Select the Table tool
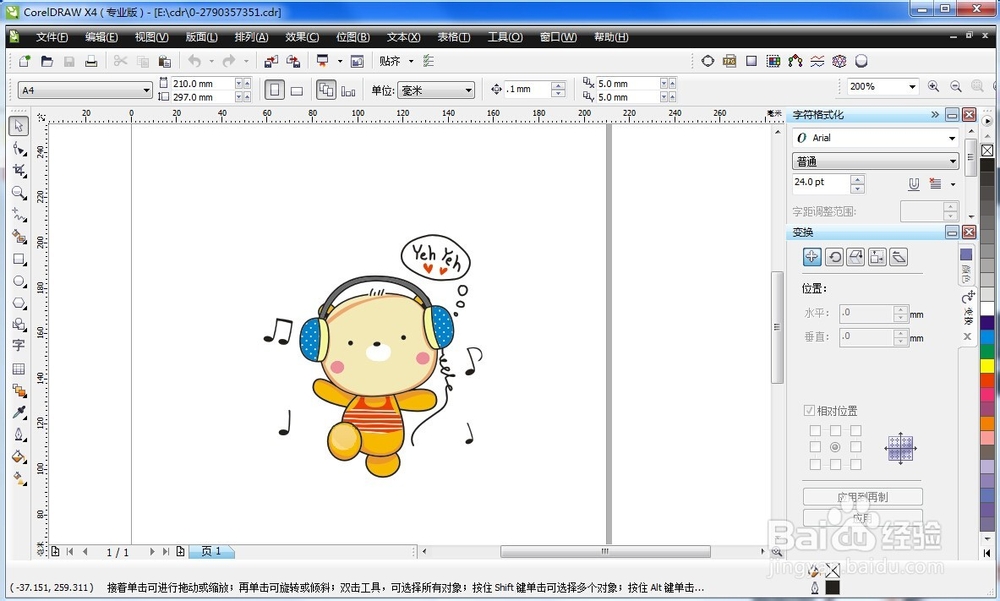Screen dimensions: 1000x601 click(19, 369)
